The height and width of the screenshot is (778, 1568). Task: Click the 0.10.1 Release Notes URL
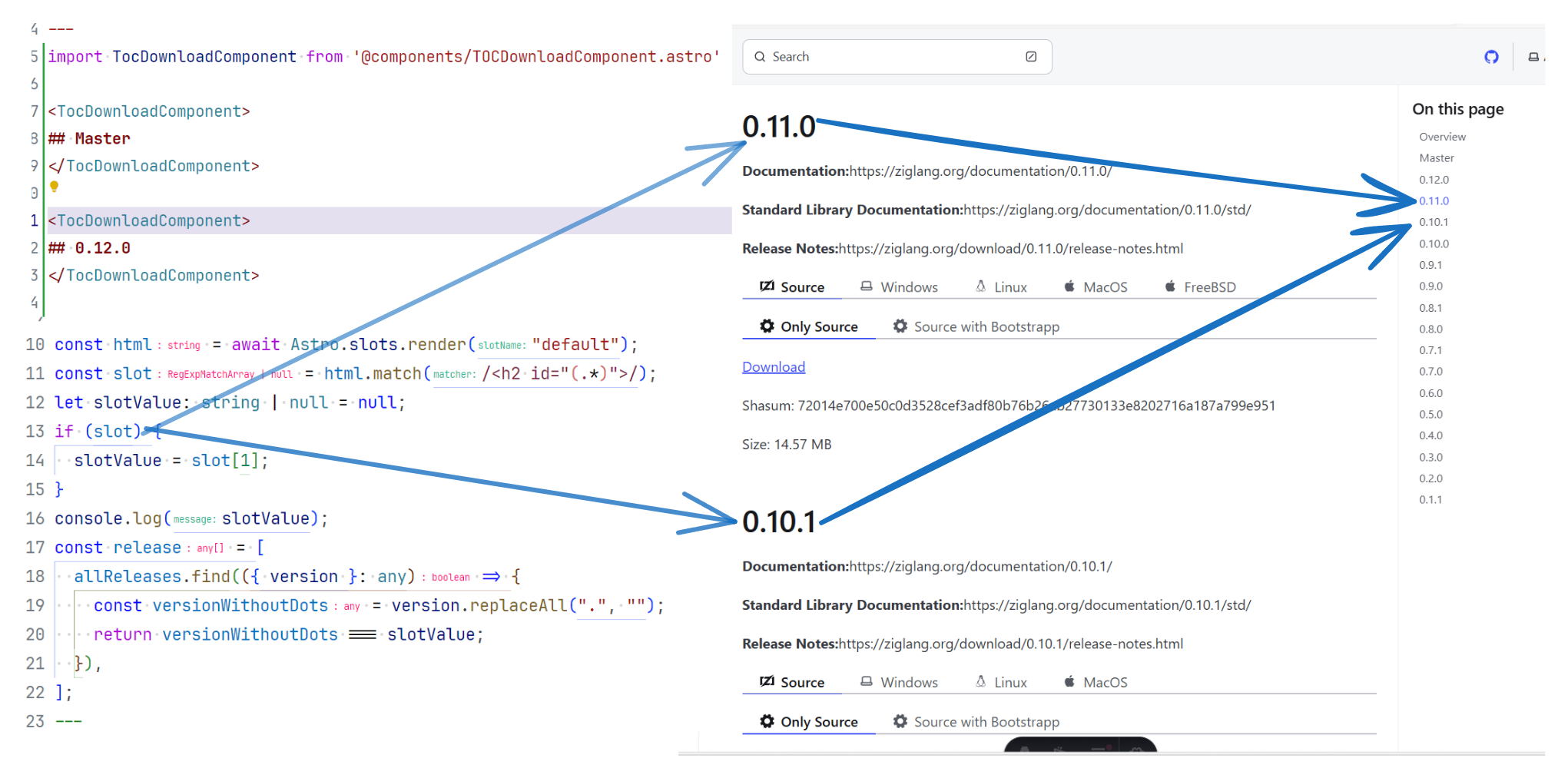pos(1011,644)
